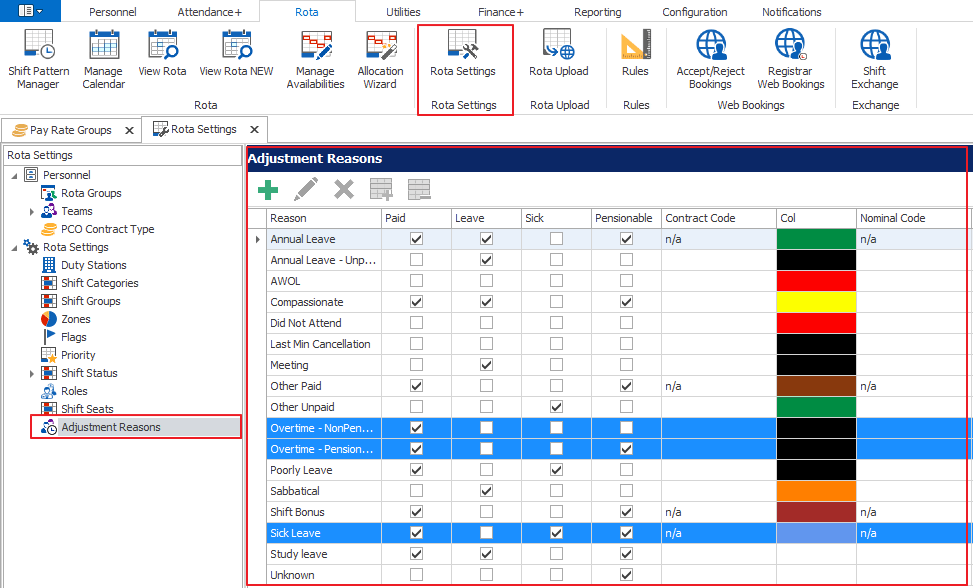The width and height of the screenshot is (973, 588).
Task: Toggle Paid checkbox for Annual Leave
Action: [x=417, y=239]
